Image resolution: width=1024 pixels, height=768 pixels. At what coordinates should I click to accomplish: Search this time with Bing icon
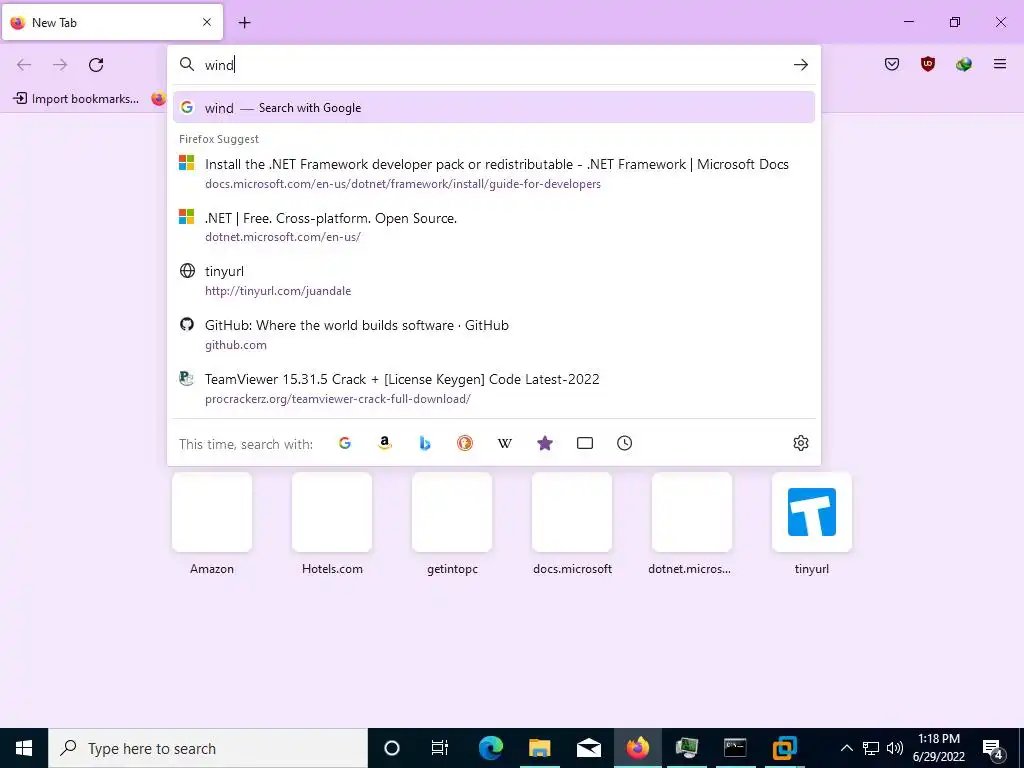point(424,443)
